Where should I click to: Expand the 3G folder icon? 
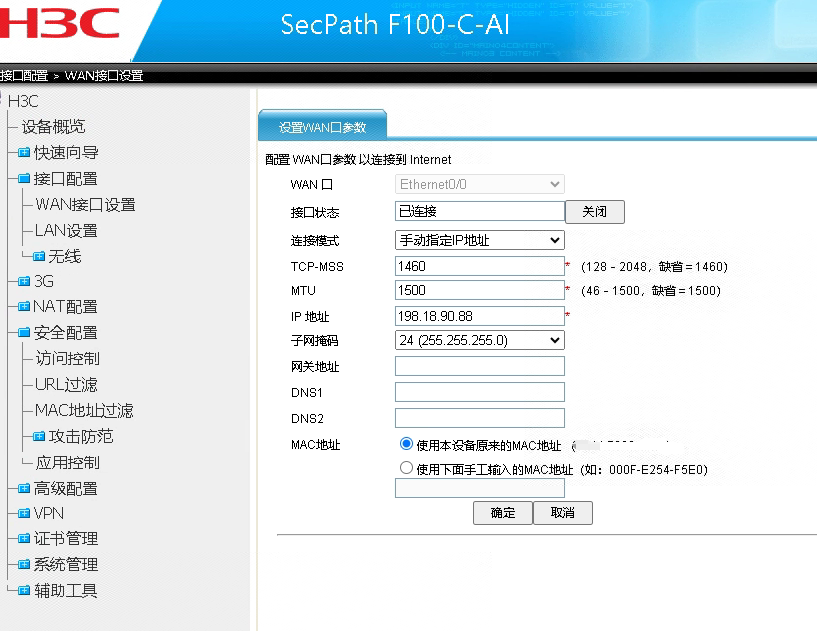coord(24,281)
